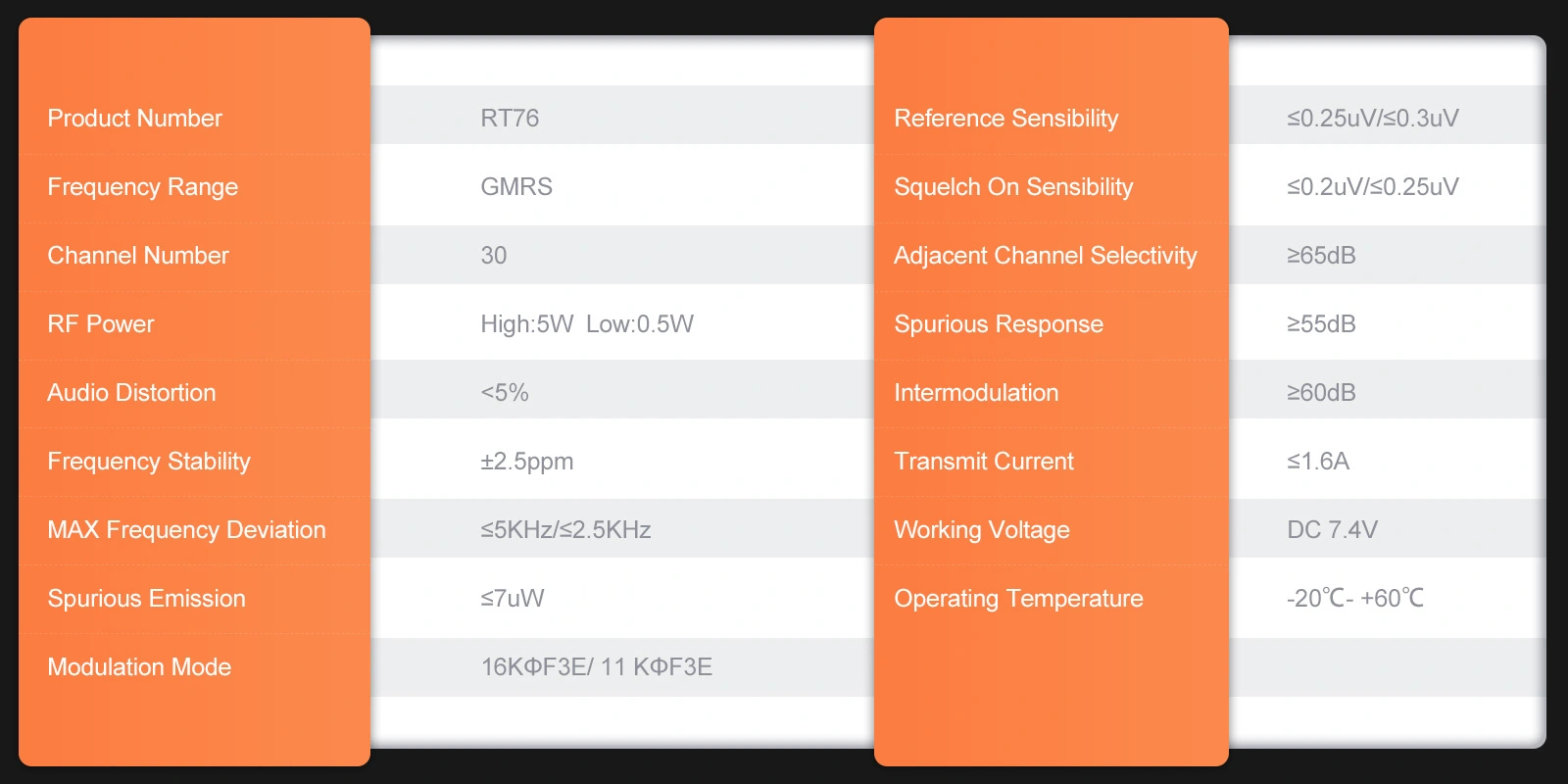1568x784 pixels.
Task: Click the Working Voltage DC 7.4V value
Action: (1332, 530)
